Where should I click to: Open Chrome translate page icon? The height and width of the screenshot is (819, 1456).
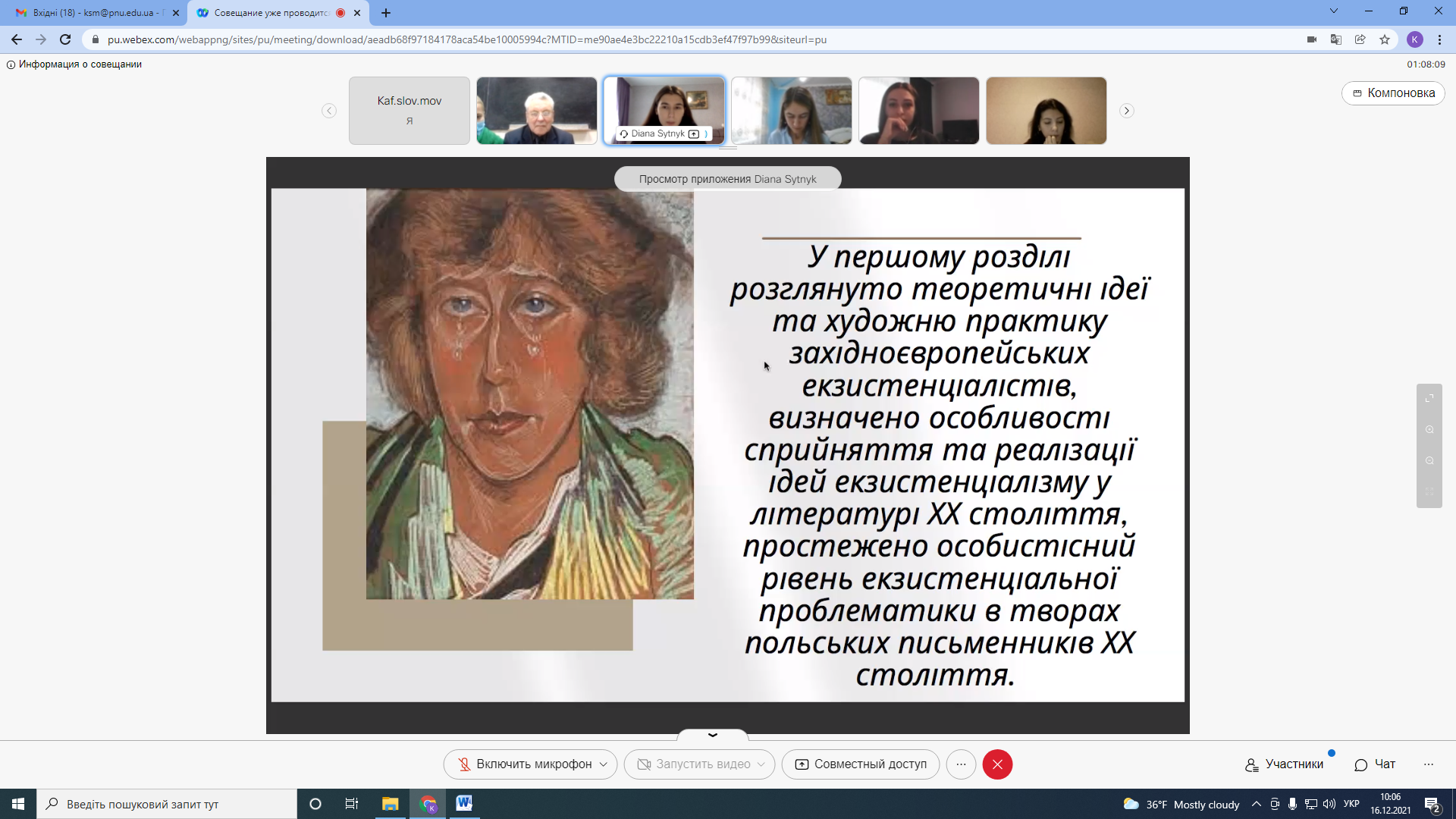click(x=1336, y=39)
